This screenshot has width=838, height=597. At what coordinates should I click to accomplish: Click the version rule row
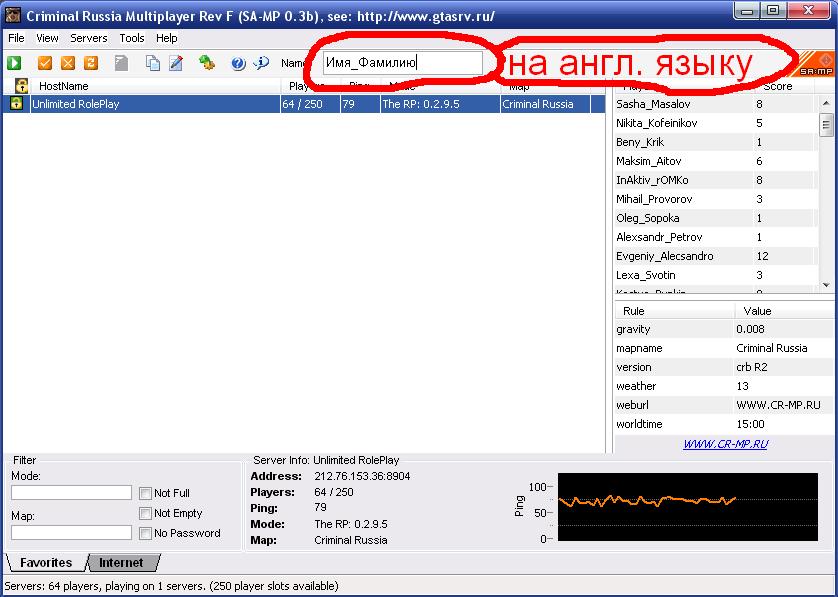tap(723, 367)
